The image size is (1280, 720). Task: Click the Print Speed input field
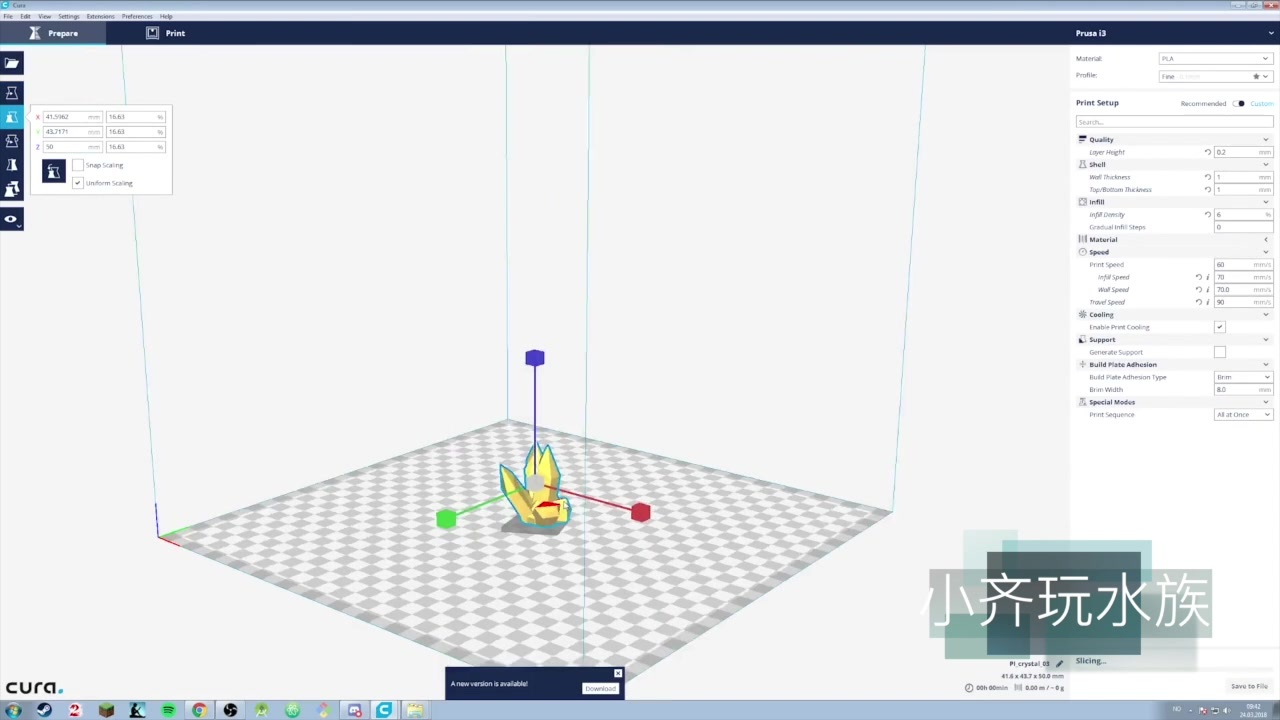1243,264
